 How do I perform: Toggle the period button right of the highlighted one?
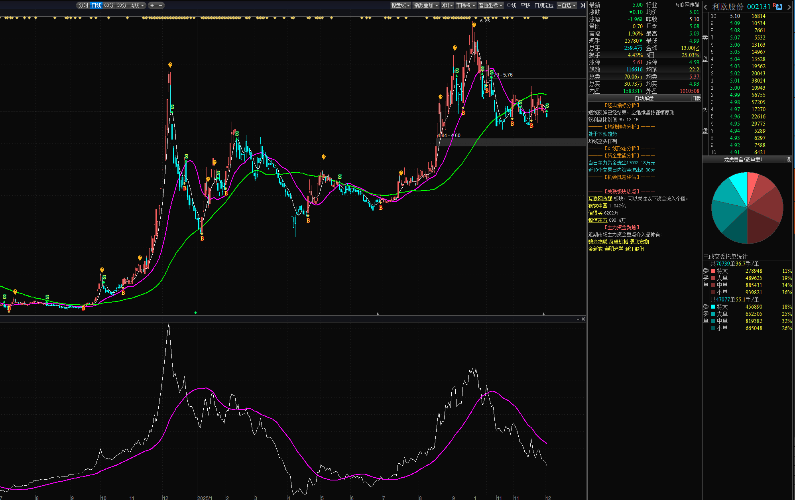pos(108,5)
